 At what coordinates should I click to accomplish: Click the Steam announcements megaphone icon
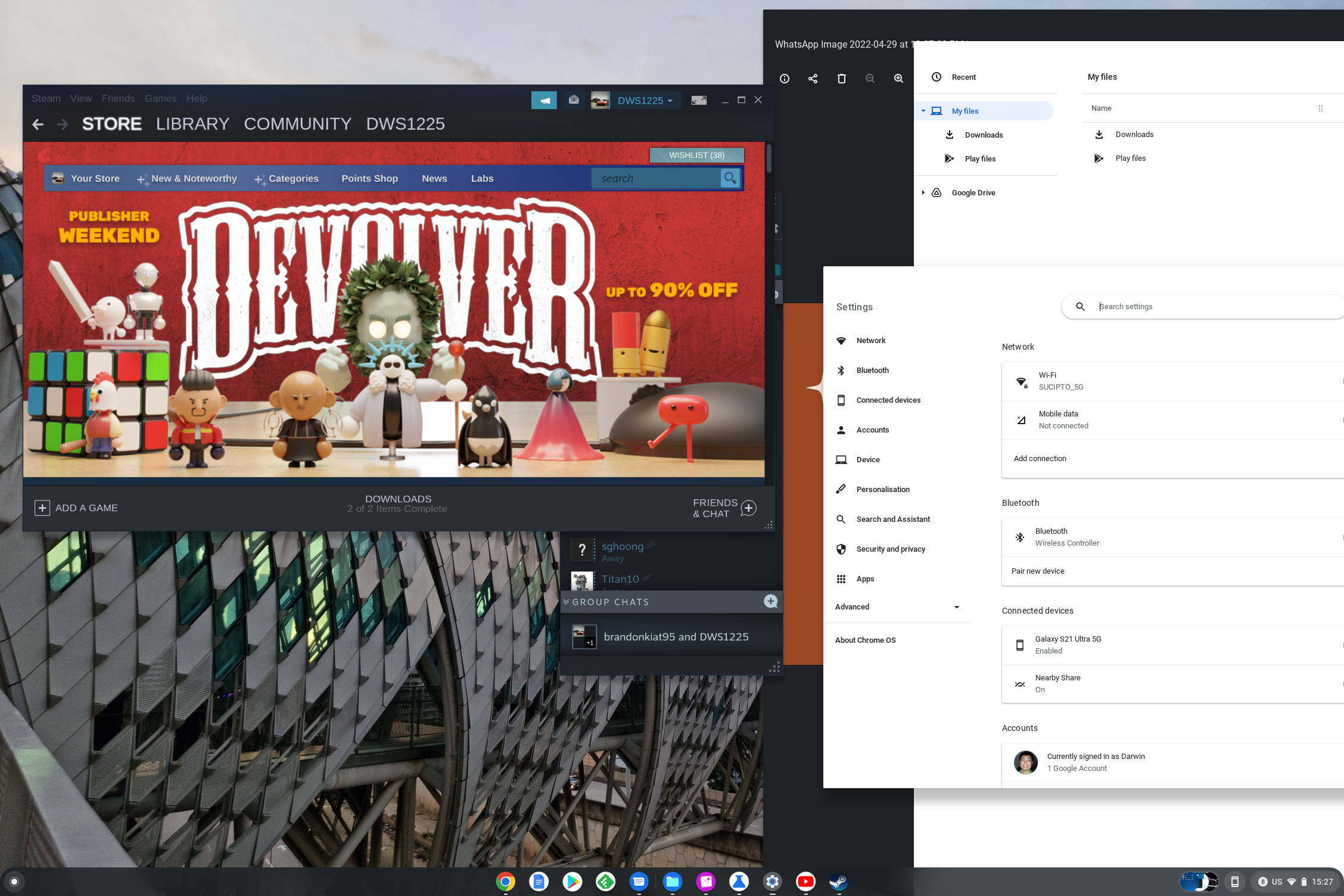pos(544,100)
